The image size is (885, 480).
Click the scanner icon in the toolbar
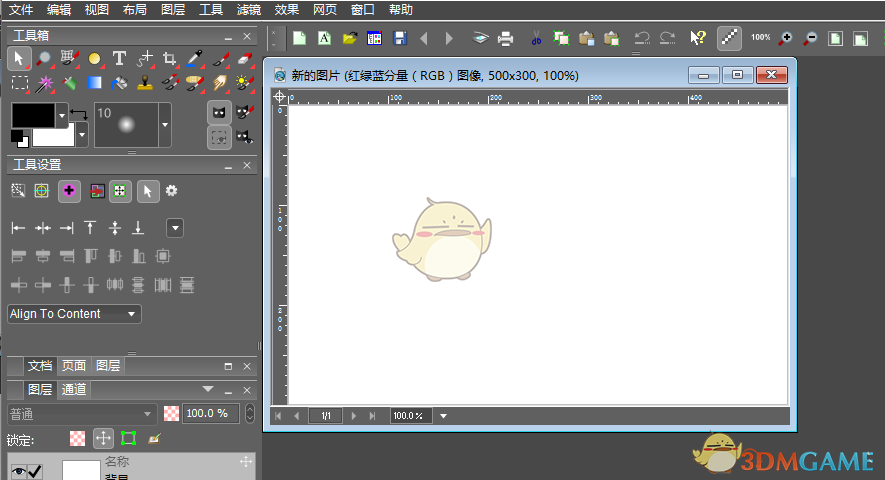(x=480, y=38)
